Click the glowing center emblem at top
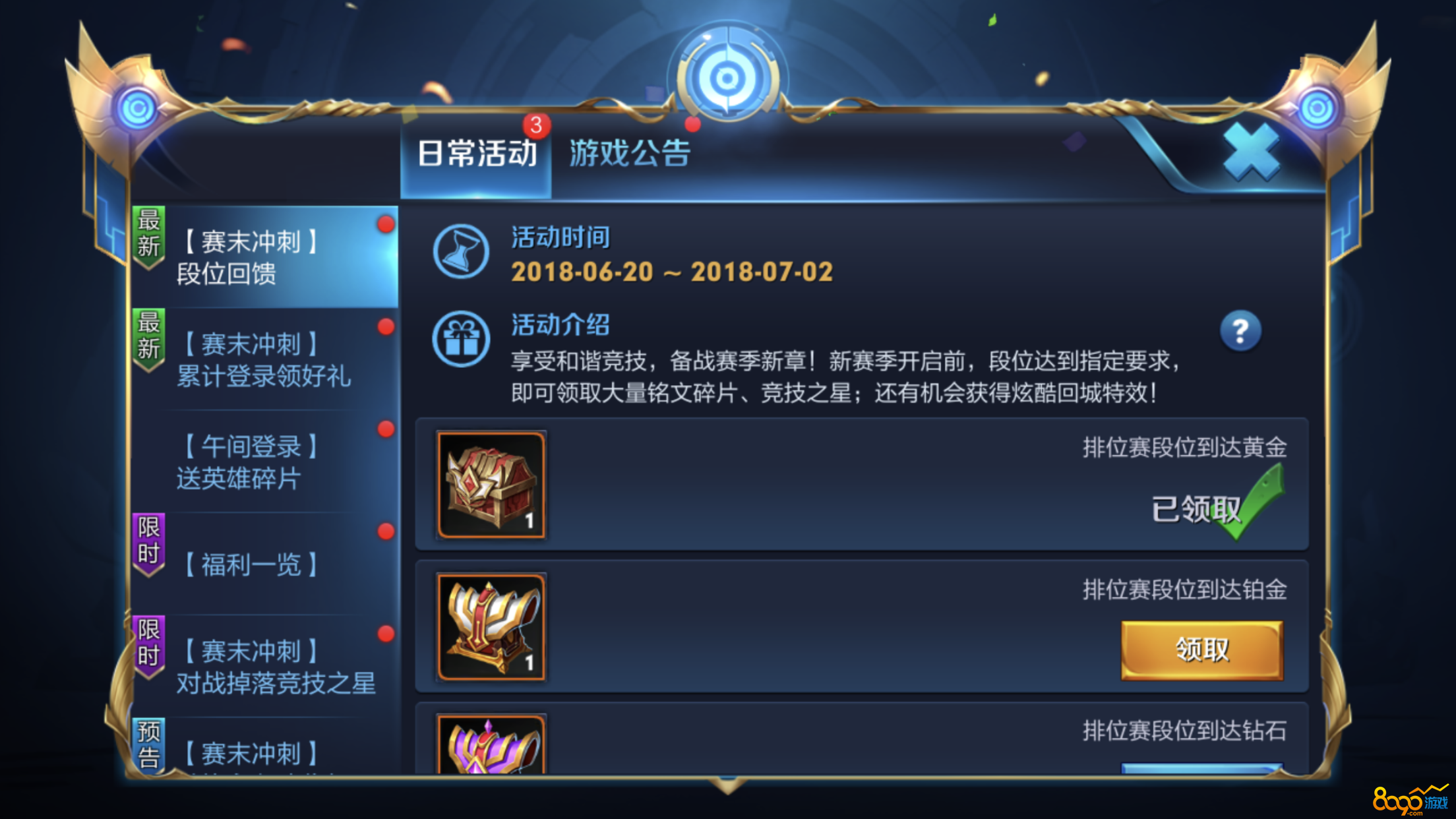 [727, 78]
